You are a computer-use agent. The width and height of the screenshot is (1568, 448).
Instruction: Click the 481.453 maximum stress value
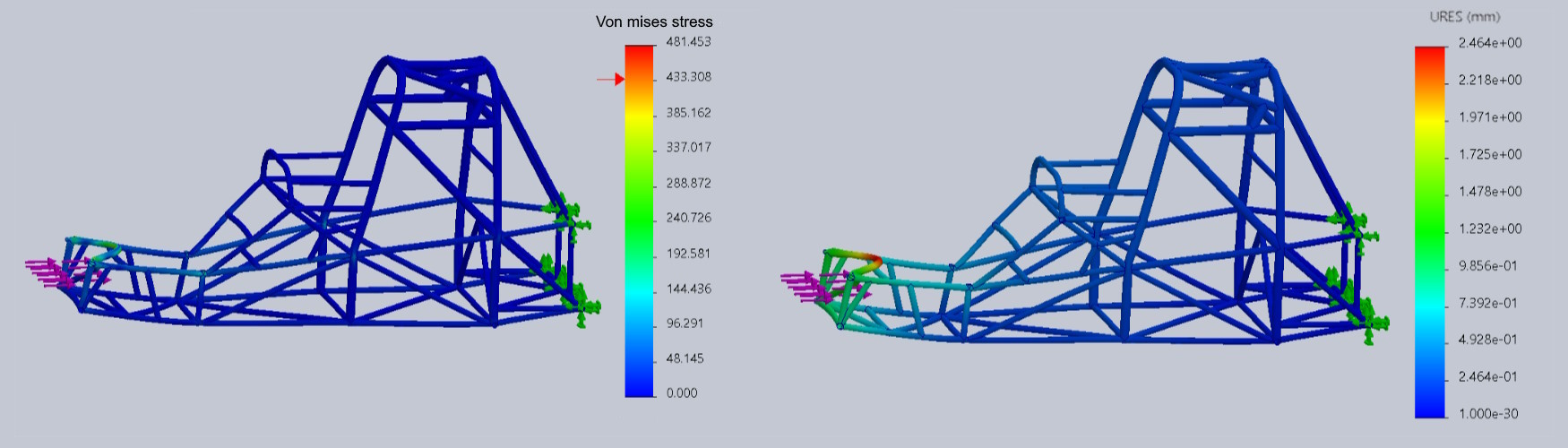(x=688, y=42)
